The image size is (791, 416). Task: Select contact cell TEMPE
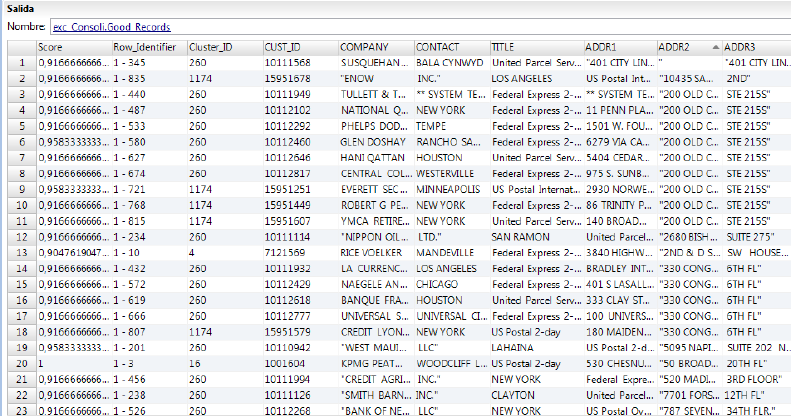[x=452, y=126]
